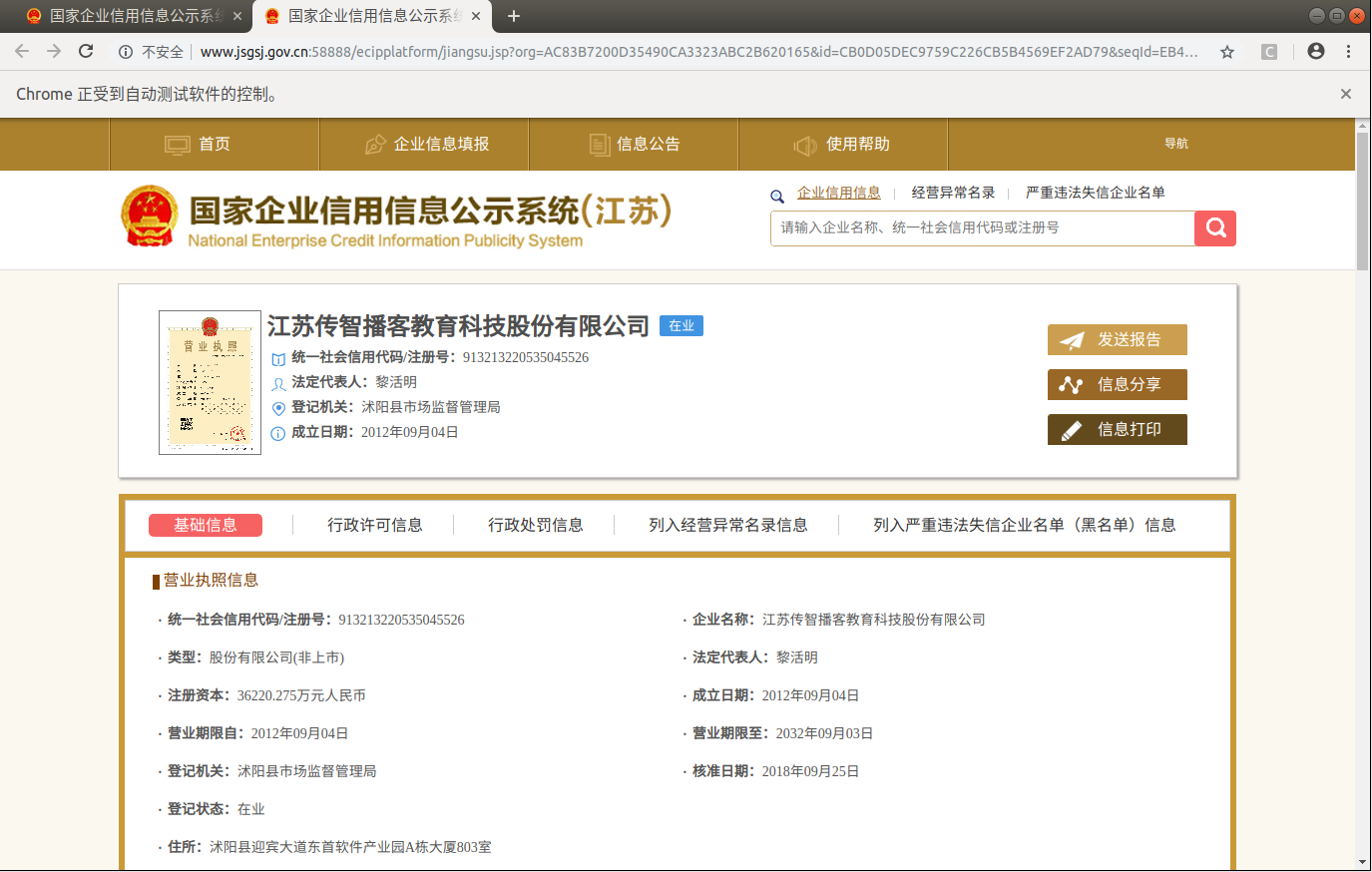The image size is (1372, 872).
Task: Open the business license thumbnail image
Action: click(x=210, y=383)
